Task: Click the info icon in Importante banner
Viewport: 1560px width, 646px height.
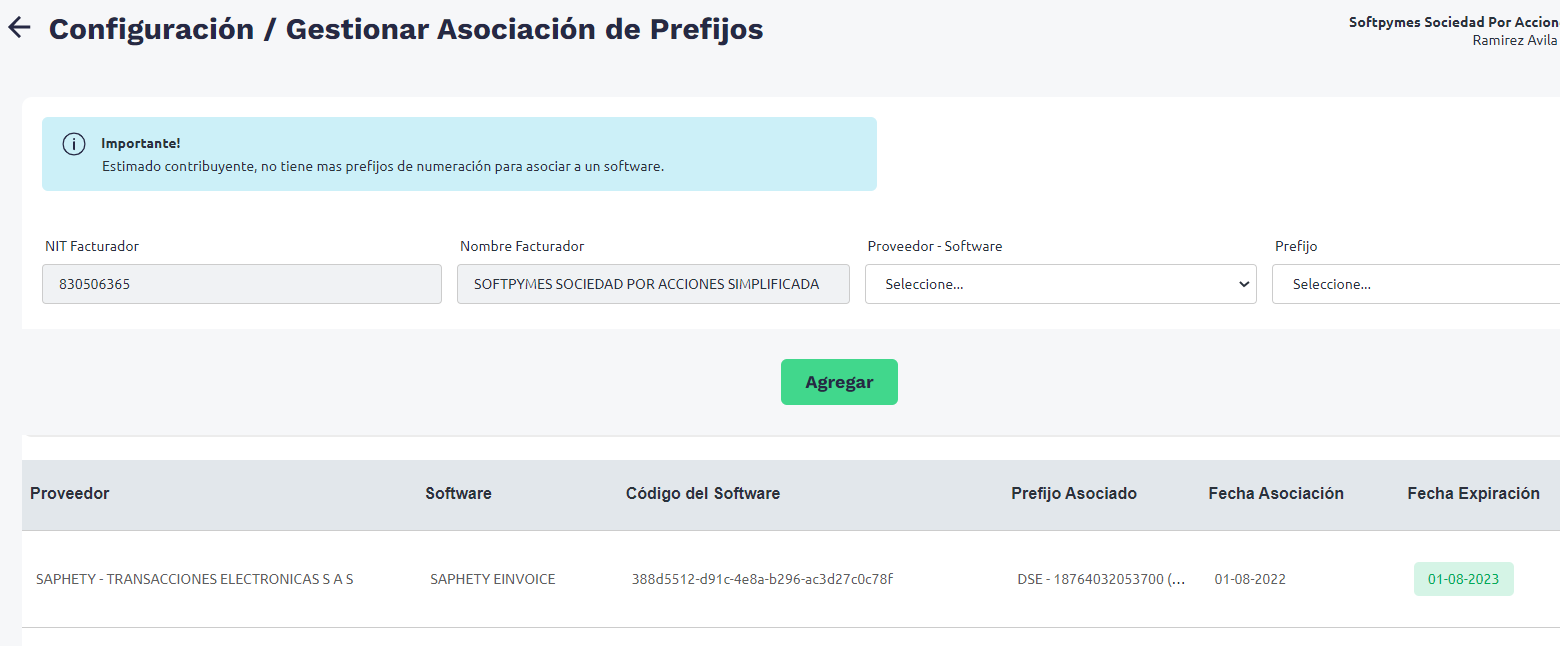Action: (x=74, y=144)
